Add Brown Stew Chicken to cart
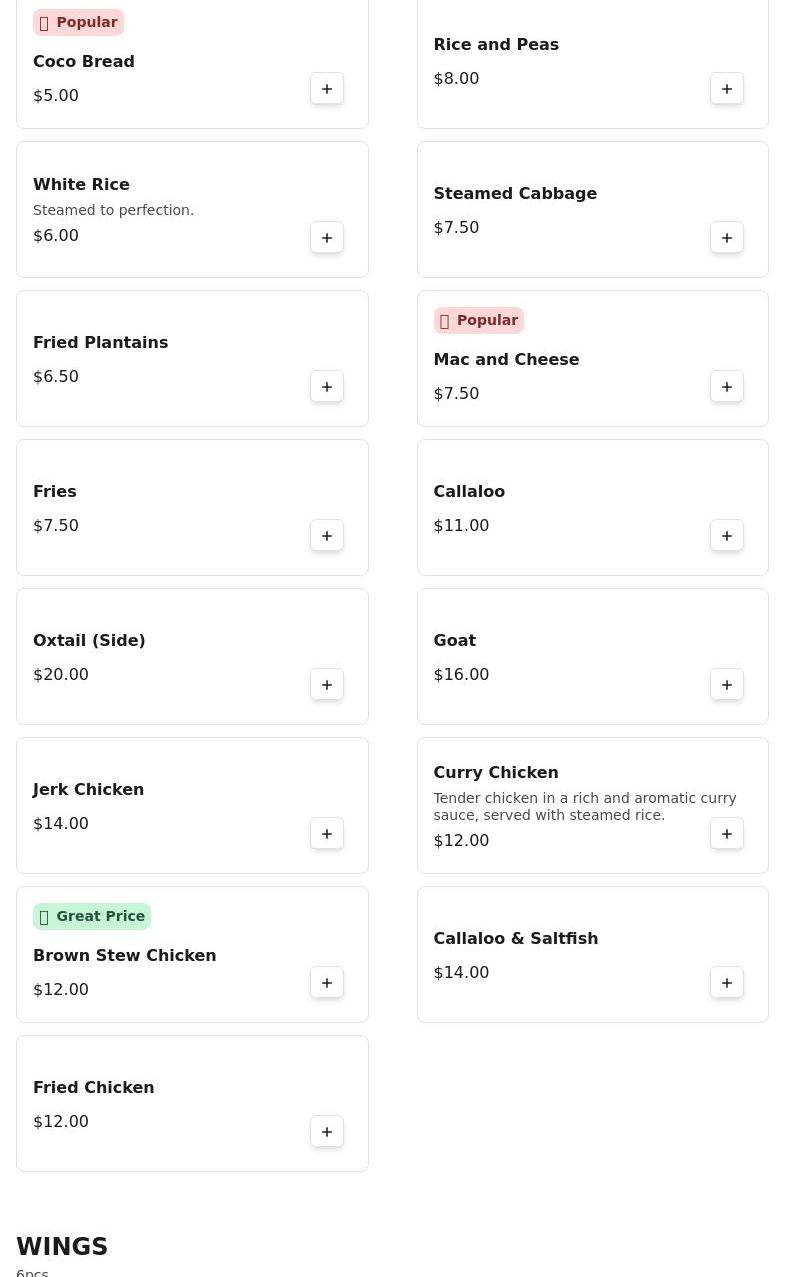The width and height of the screenshot is (785, 1277). pos(327,983)
